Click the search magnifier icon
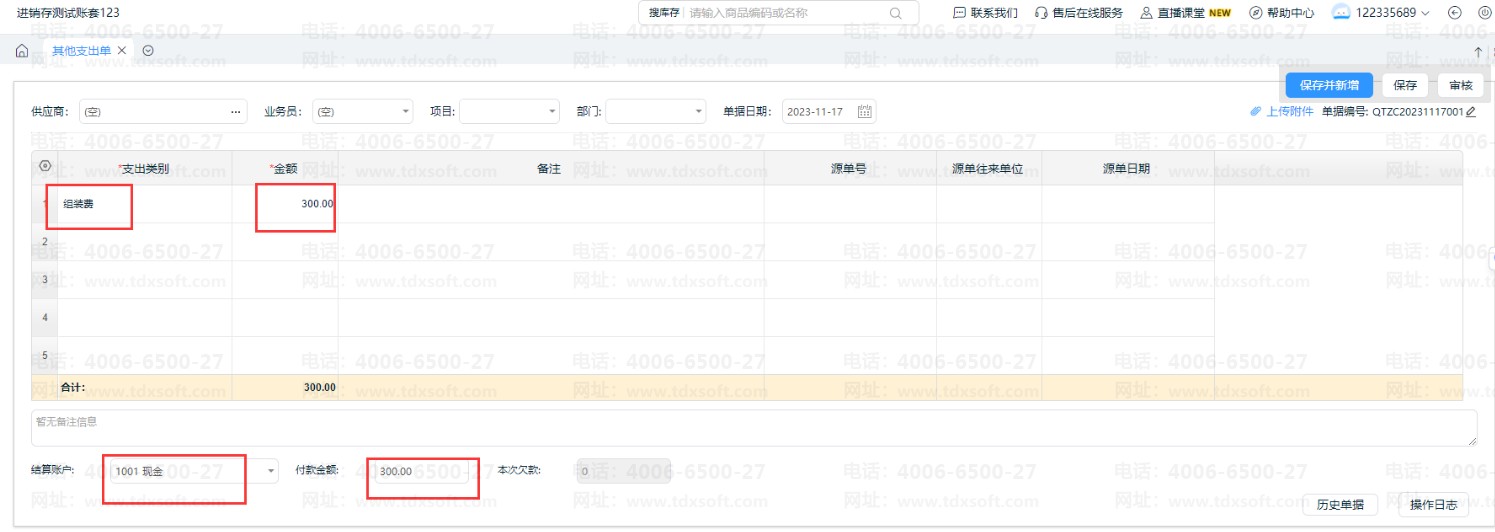The width and height of the screenshot is (1495, 532). click(x=895, y=13)
